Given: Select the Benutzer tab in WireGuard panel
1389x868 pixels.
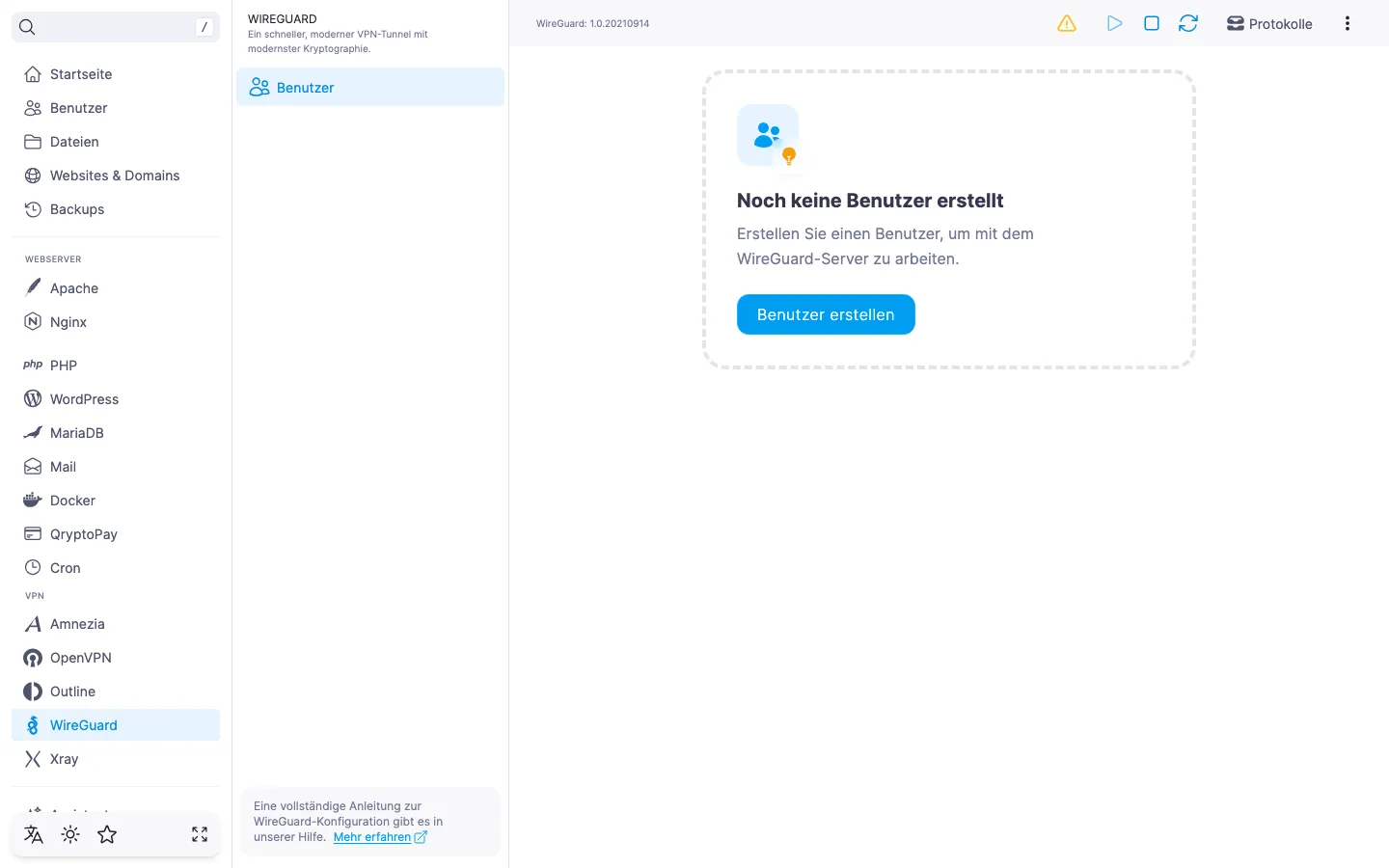Looking at the screenshot, I should (370, 87).
